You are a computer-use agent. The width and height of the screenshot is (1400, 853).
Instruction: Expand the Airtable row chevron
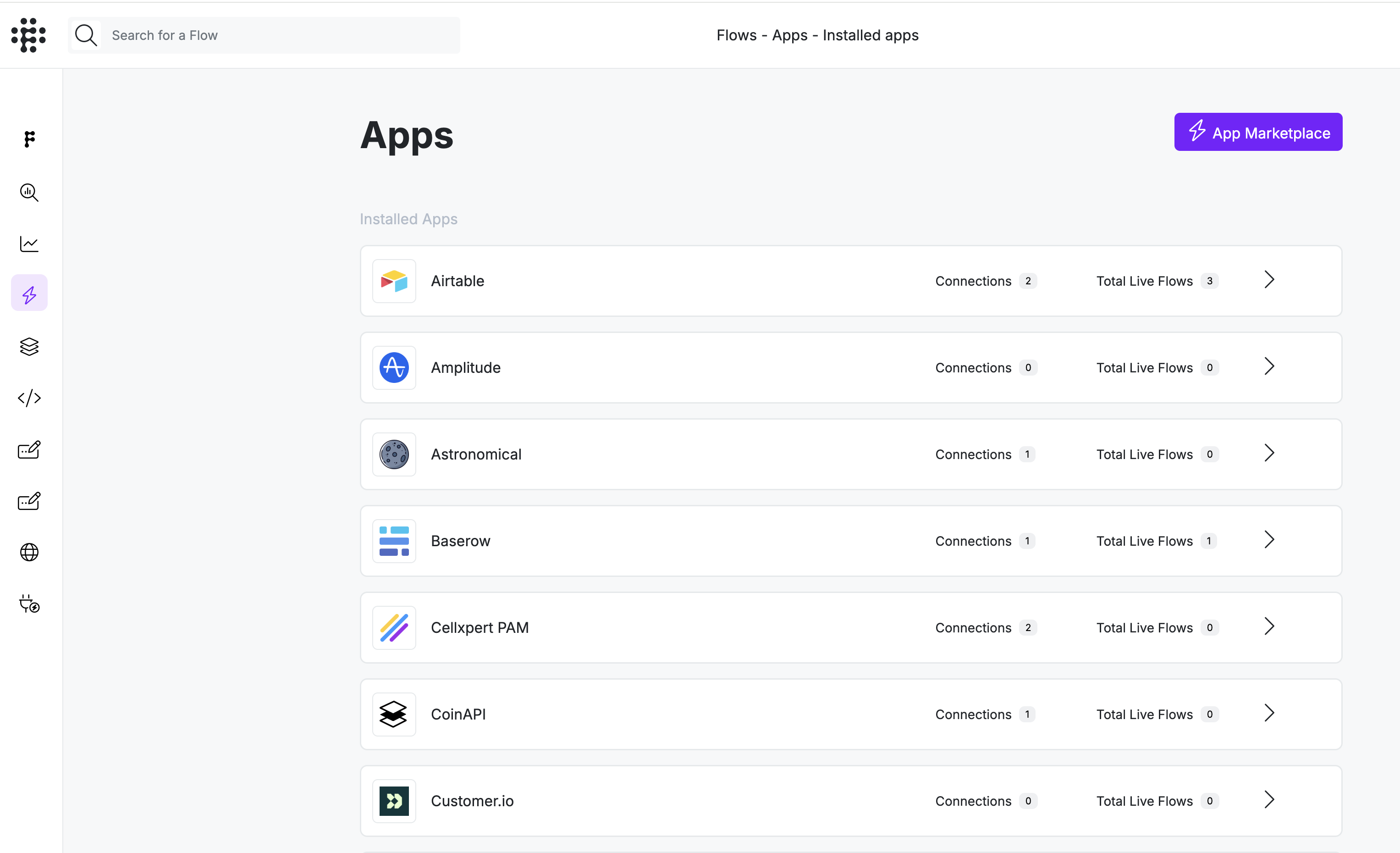point(1269,280)
